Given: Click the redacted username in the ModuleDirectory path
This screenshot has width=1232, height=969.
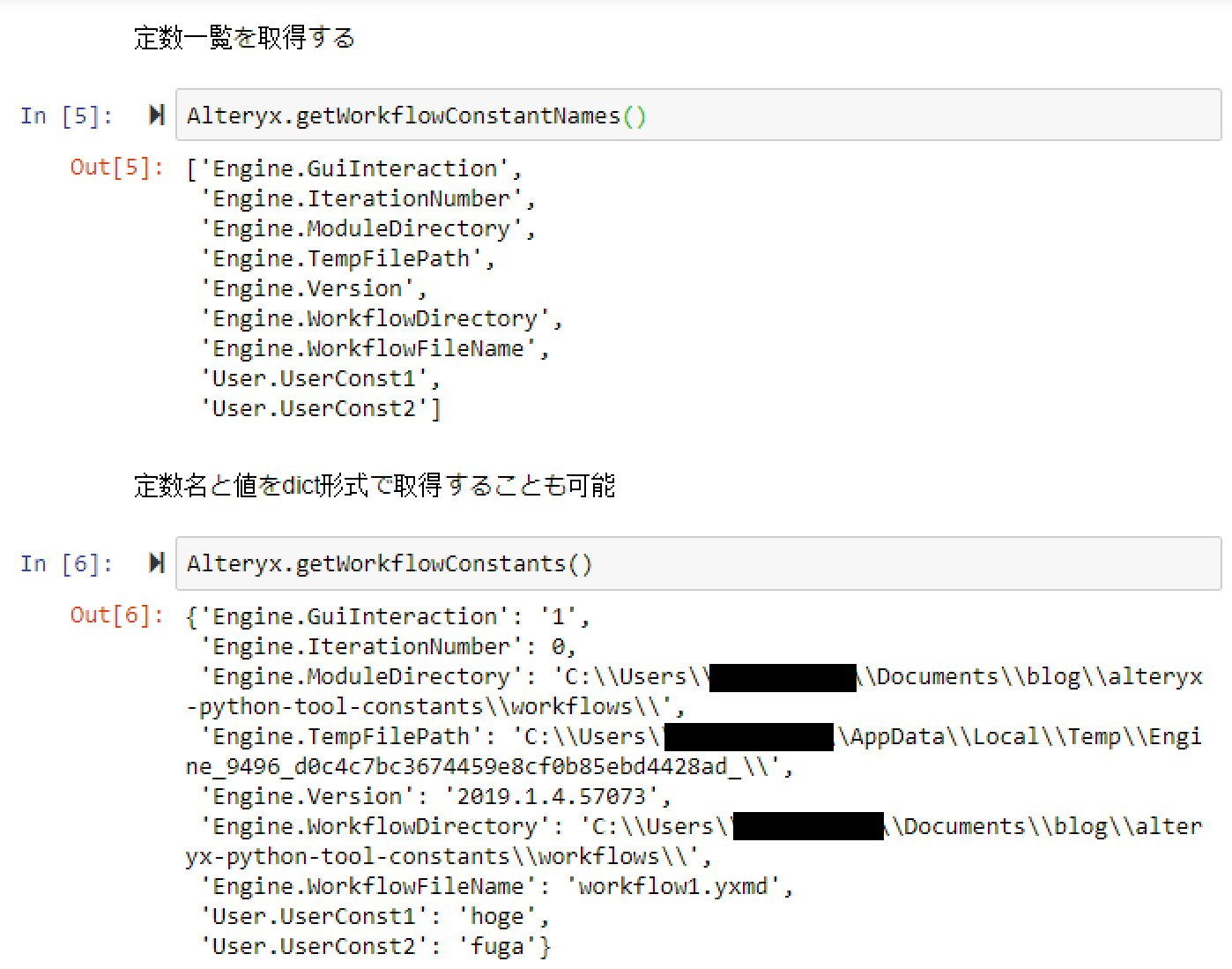Looking at the screenshot, I should [x=783, y=677].
